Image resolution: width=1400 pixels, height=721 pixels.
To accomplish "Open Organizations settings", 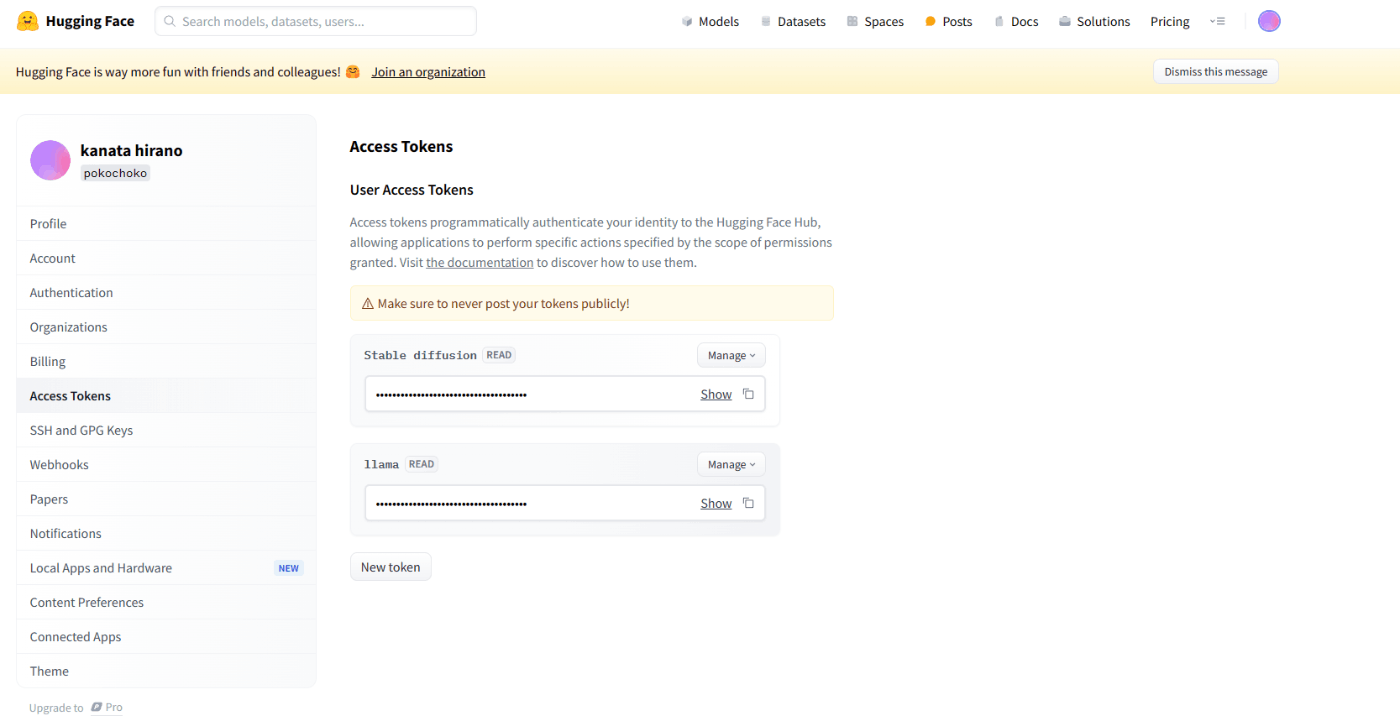I will [166, 327].
